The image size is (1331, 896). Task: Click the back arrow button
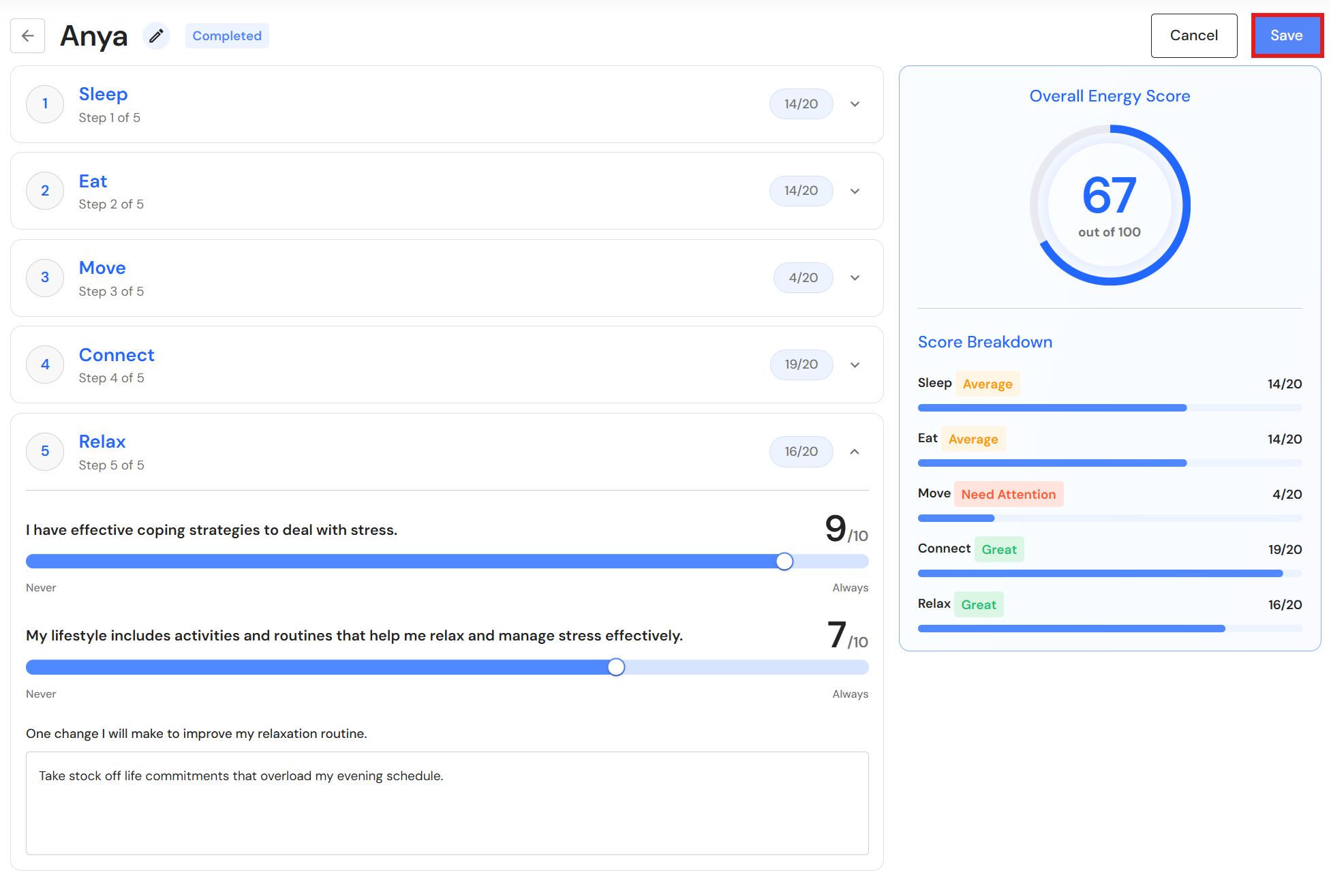point(28,35)
